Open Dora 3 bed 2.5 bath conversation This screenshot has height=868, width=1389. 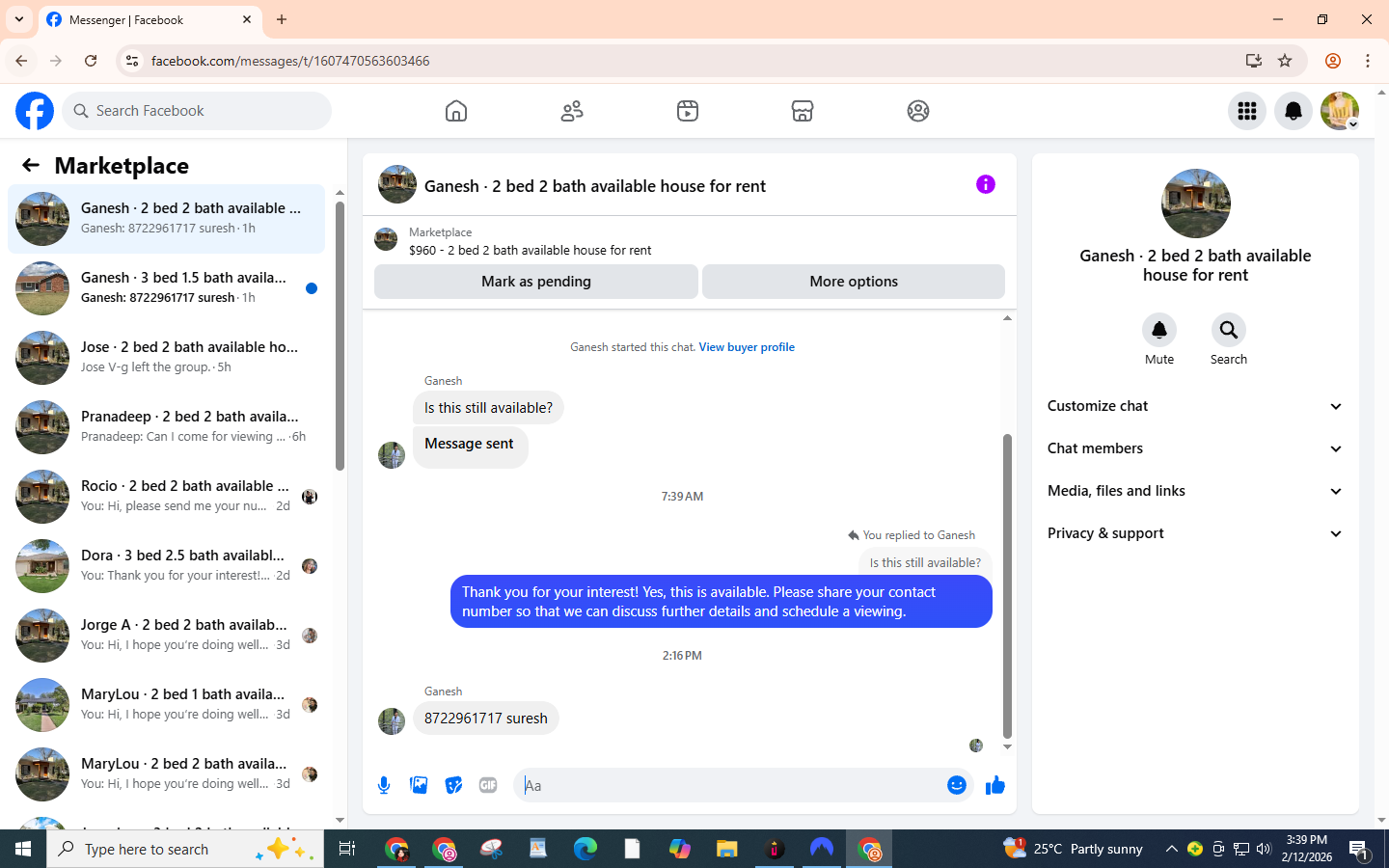166,566
